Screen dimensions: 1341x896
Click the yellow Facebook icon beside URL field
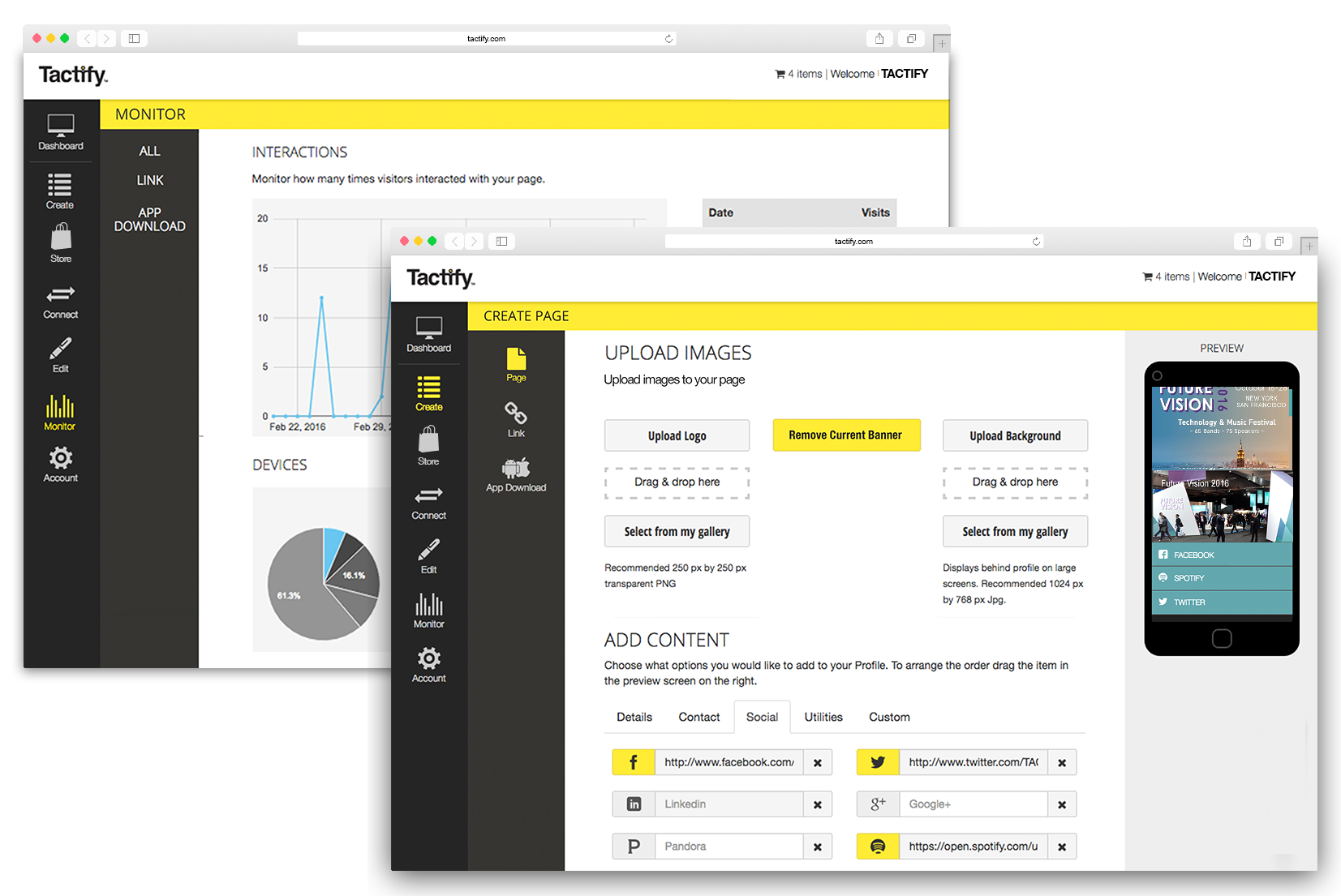(x=634, y=762)
